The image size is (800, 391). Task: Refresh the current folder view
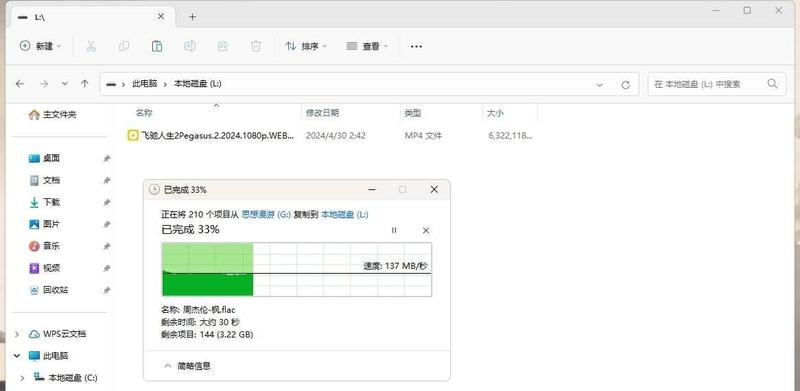coord(626,85)
